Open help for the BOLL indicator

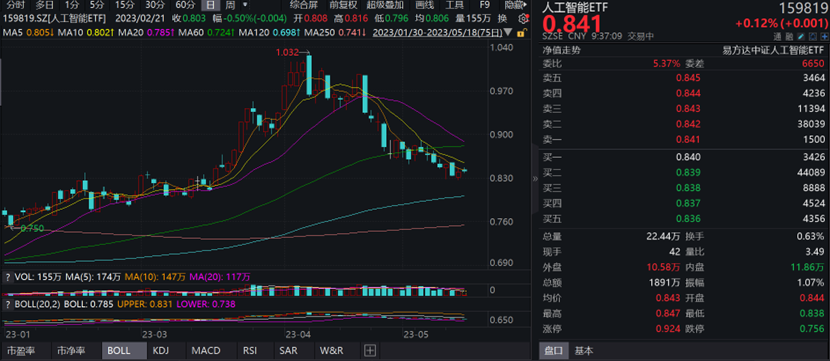point(7,304)
